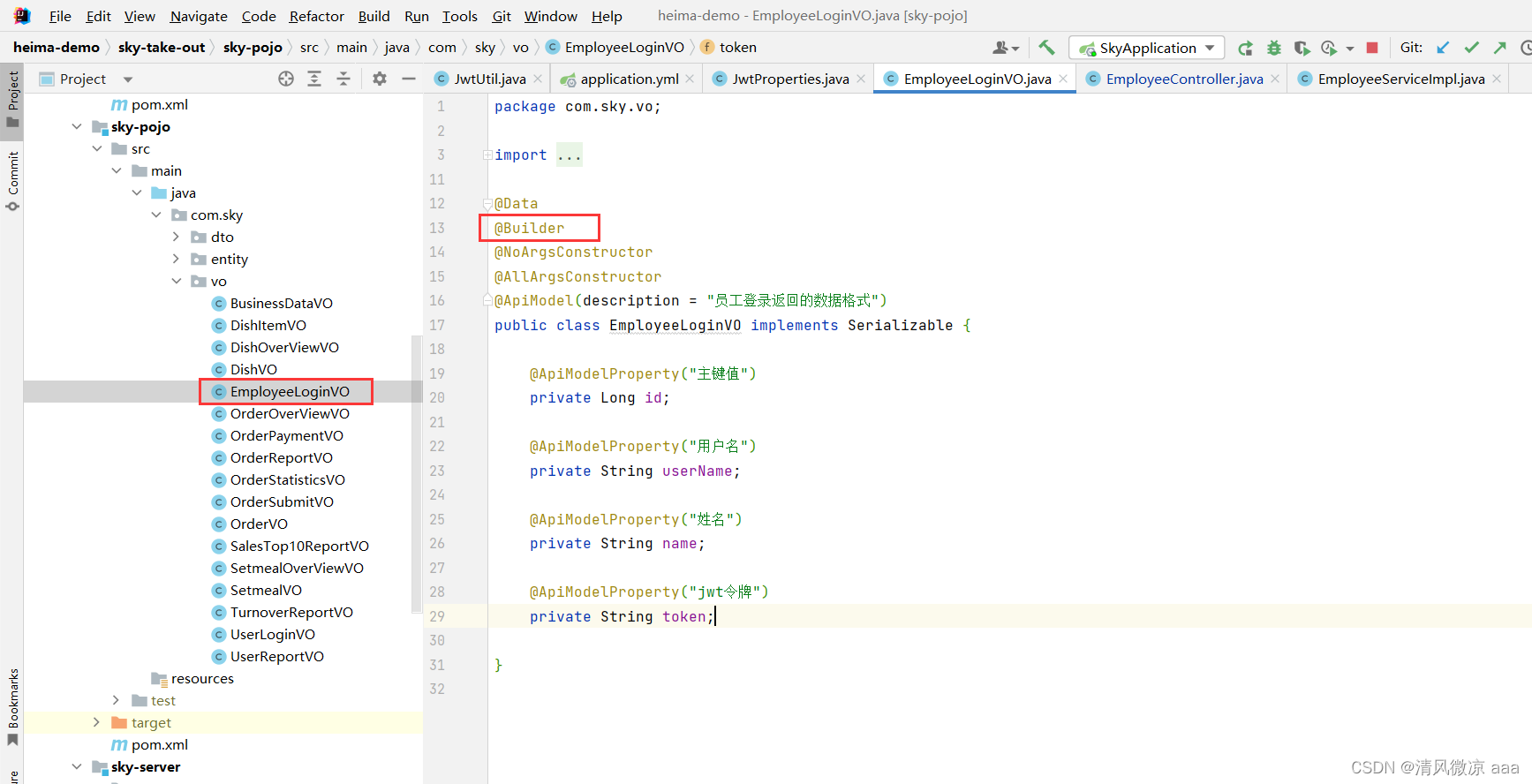Close the JwtUtil.java tab
This screenshot has height=784, width=1532.
point(538,79)
